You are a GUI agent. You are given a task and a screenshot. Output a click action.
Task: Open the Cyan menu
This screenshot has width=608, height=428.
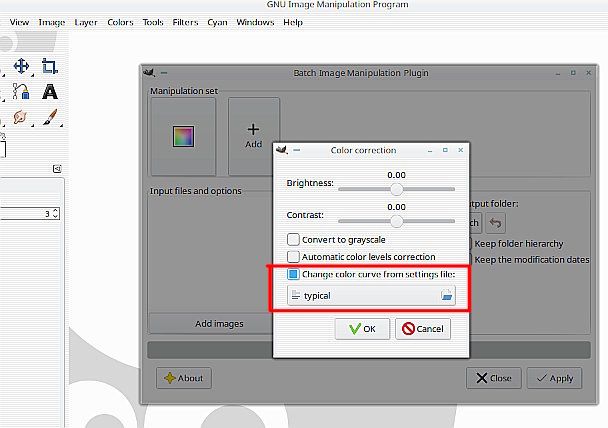tap(217, 22)
